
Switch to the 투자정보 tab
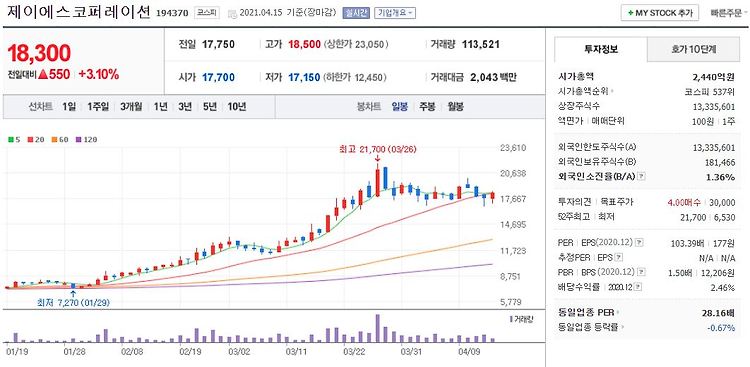tap(601, 49)
